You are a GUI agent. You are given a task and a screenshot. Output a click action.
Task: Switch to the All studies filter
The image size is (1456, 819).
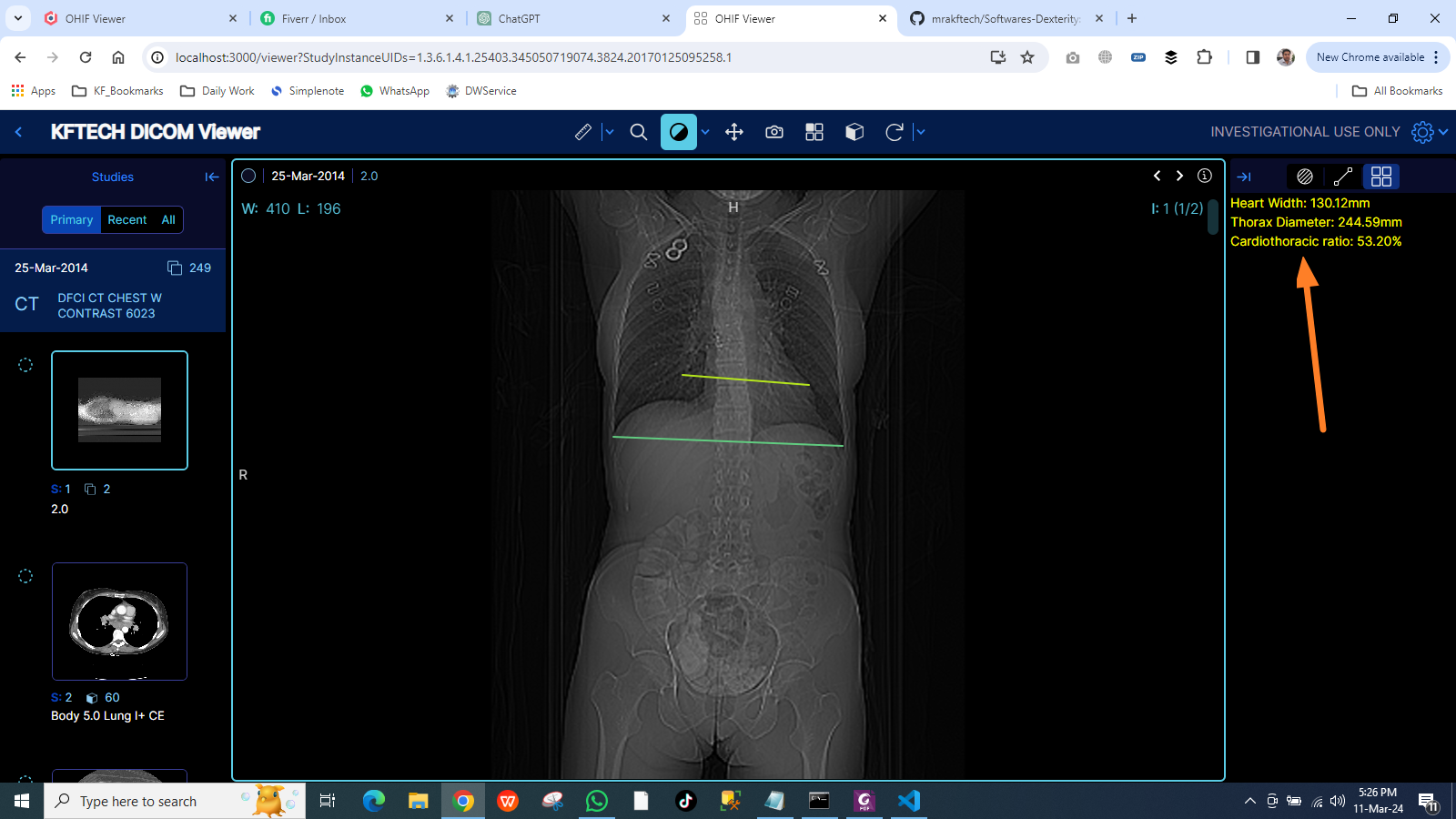pyautogui.click(x=167, y=219)
